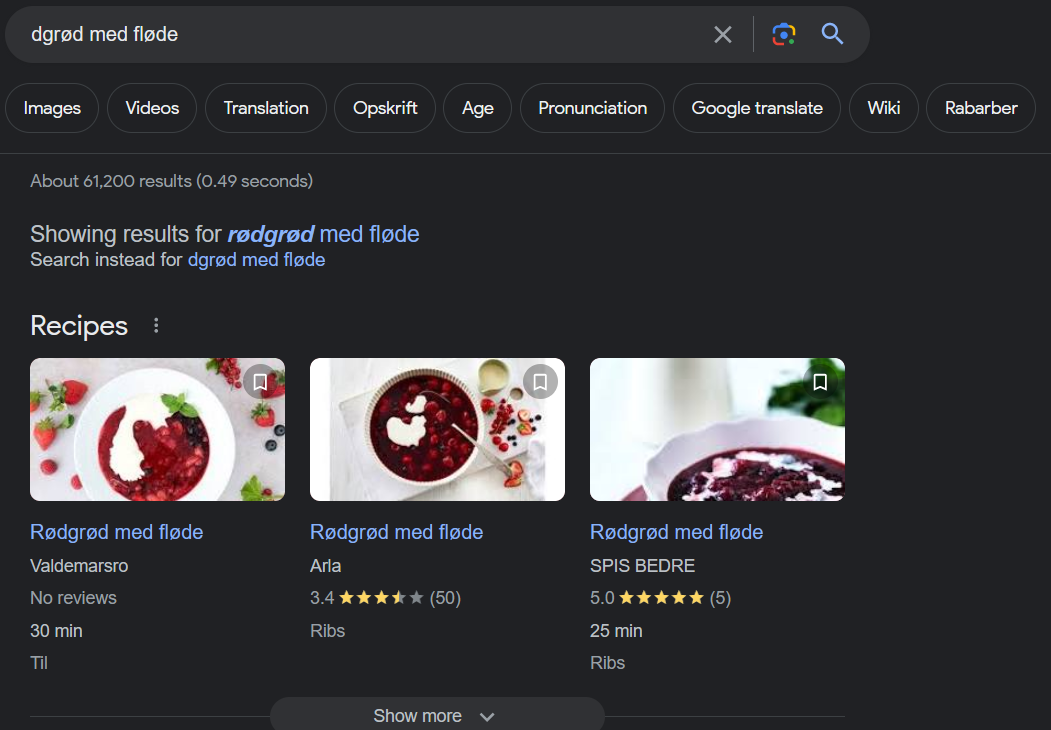Choose the Pronunciation filter chip
The height and width of the screenshot is (730, 1051).
pos(593,108)
